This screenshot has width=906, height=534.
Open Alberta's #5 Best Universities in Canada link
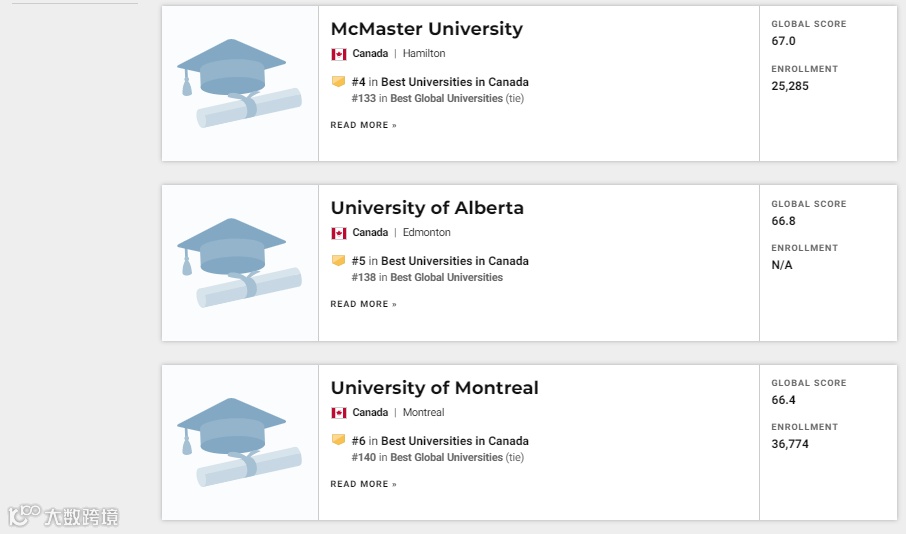[x=454, y=261]
